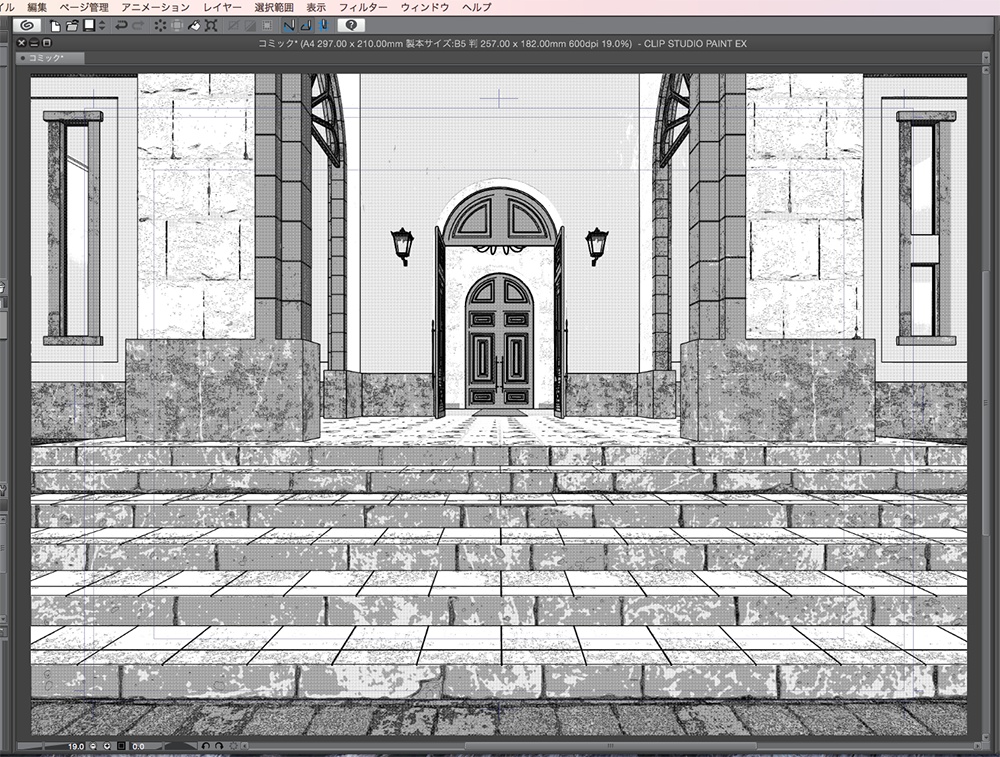Open the ページ管理 menu
This screenshot has width=1000, height=757.
(84, 8)
